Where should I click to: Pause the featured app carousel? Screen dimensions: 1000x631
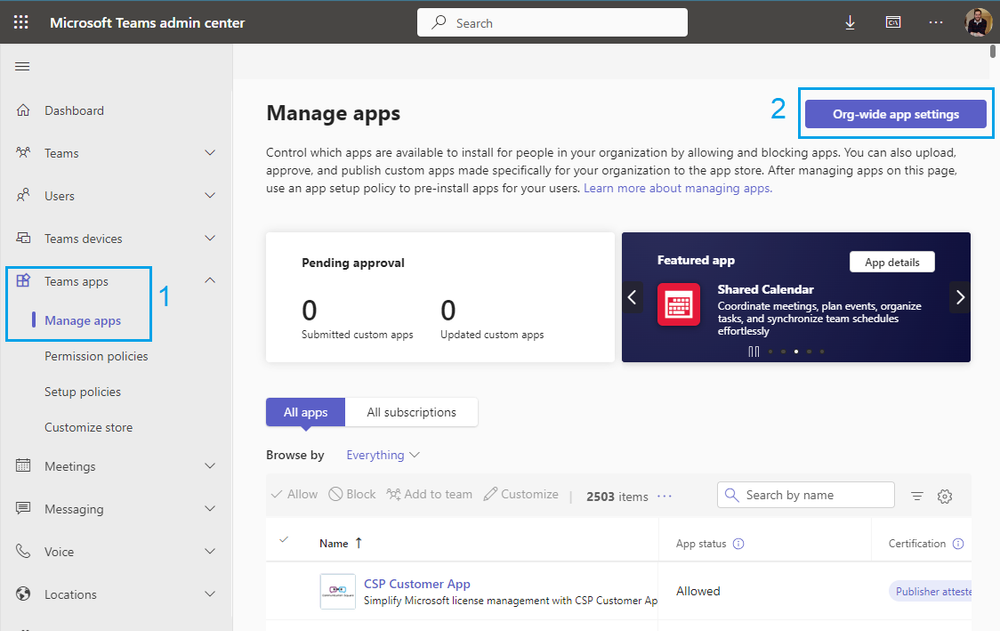click(x=754, y=352)
